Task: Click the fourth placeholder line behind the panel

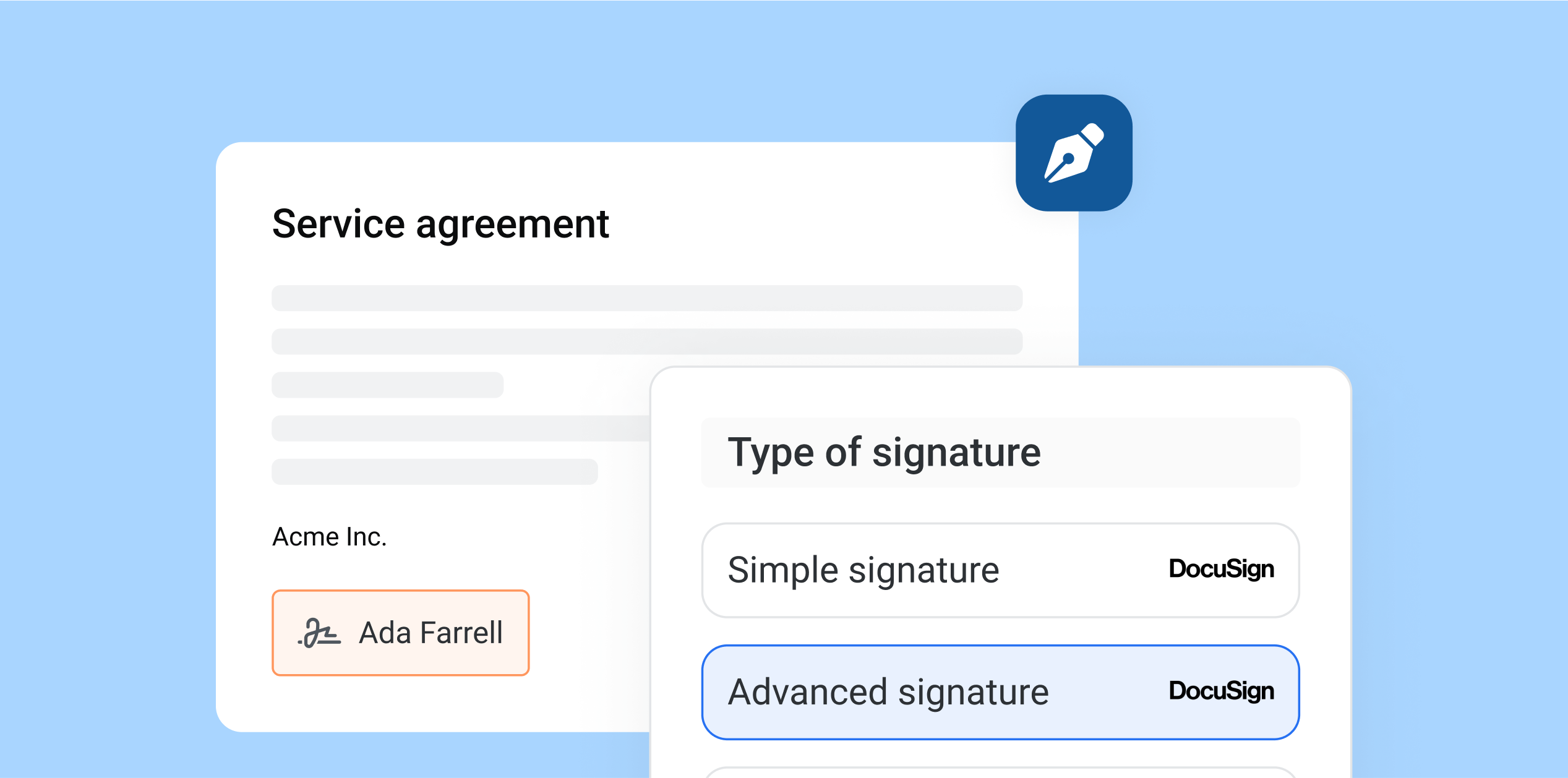Action: 461,428
